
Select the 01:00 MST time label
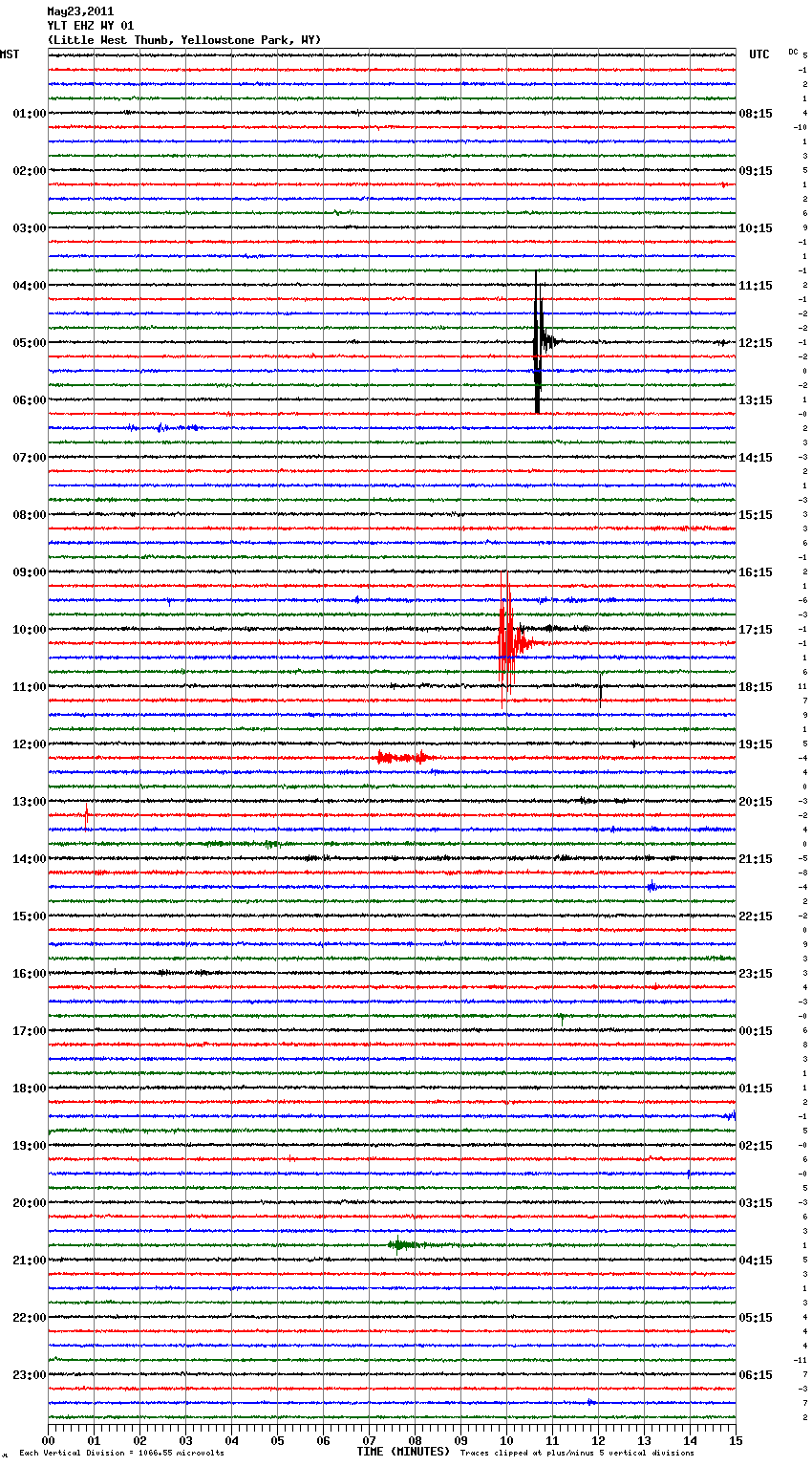click(29, 114)
